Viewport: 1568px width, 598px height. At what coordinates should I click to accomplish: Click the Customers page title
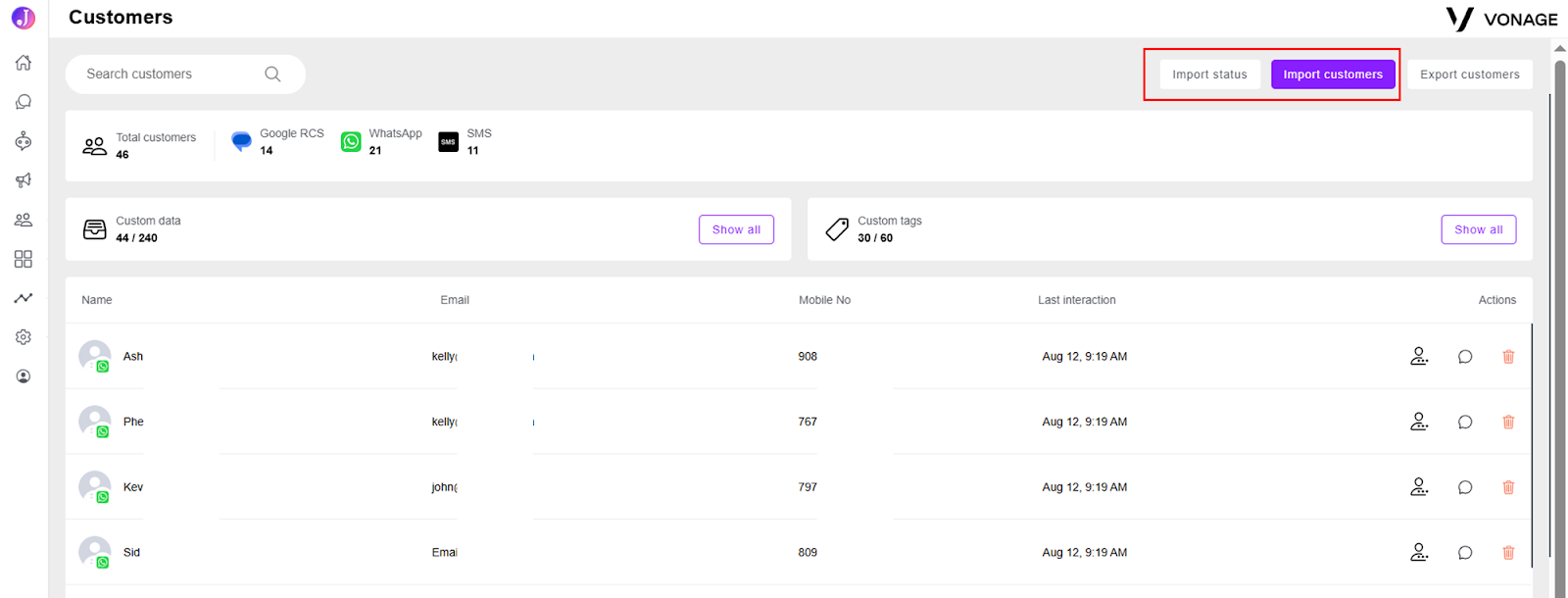pos(121,18)
